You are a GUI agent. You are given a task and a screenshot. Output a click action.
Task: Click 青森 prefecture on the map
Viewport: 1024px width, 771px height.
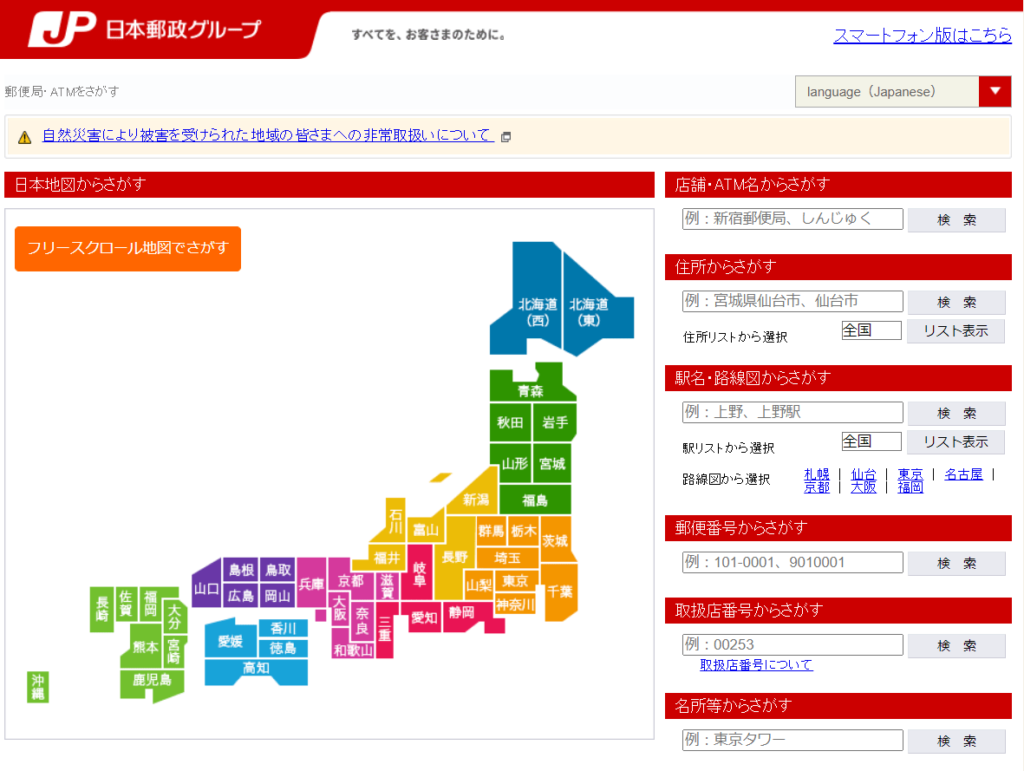click(532, 388)
